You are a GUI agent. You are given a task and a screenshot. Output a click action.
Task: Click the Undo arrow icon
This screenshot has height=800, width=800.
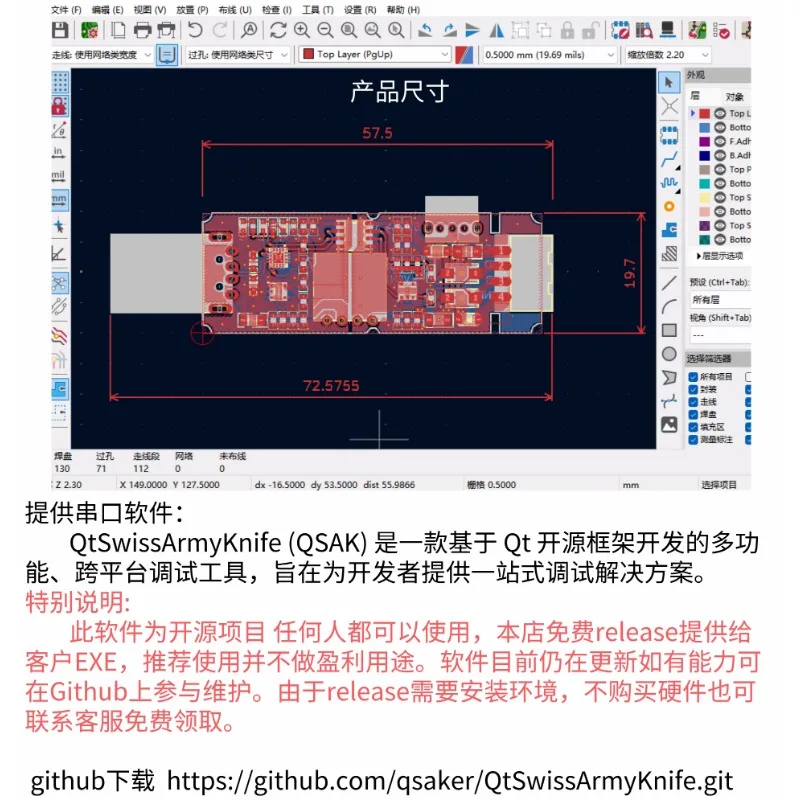(195, 30)
